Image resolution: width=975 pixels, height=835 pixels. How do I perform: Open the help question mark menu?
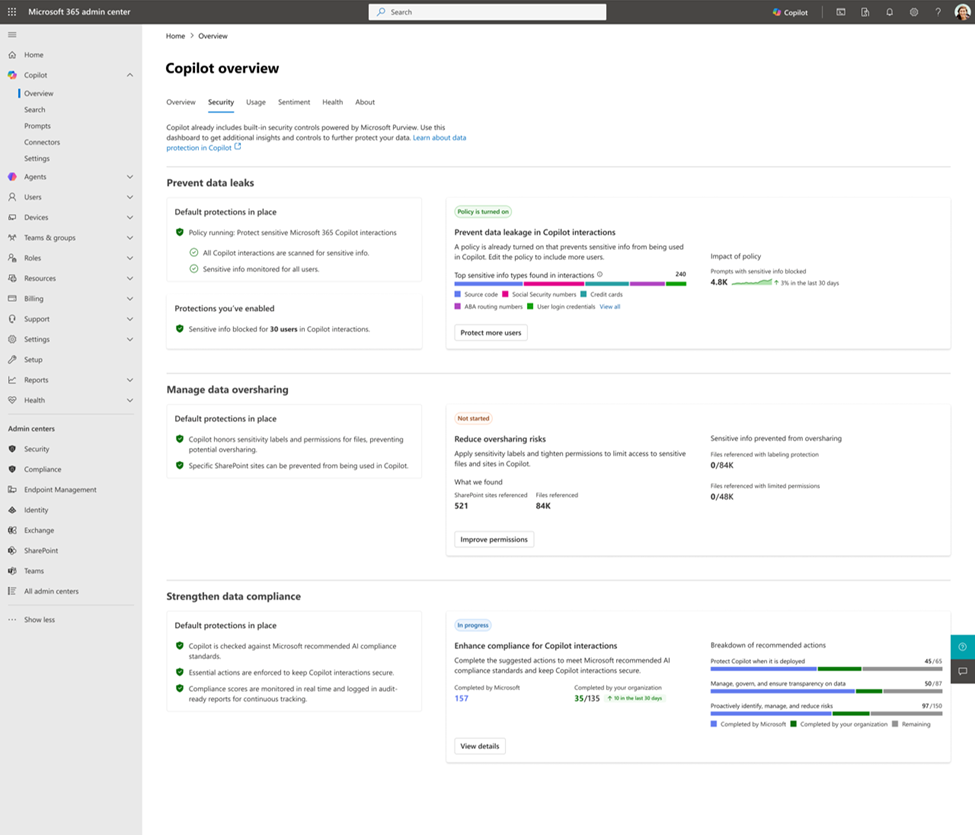pos(937,12)
